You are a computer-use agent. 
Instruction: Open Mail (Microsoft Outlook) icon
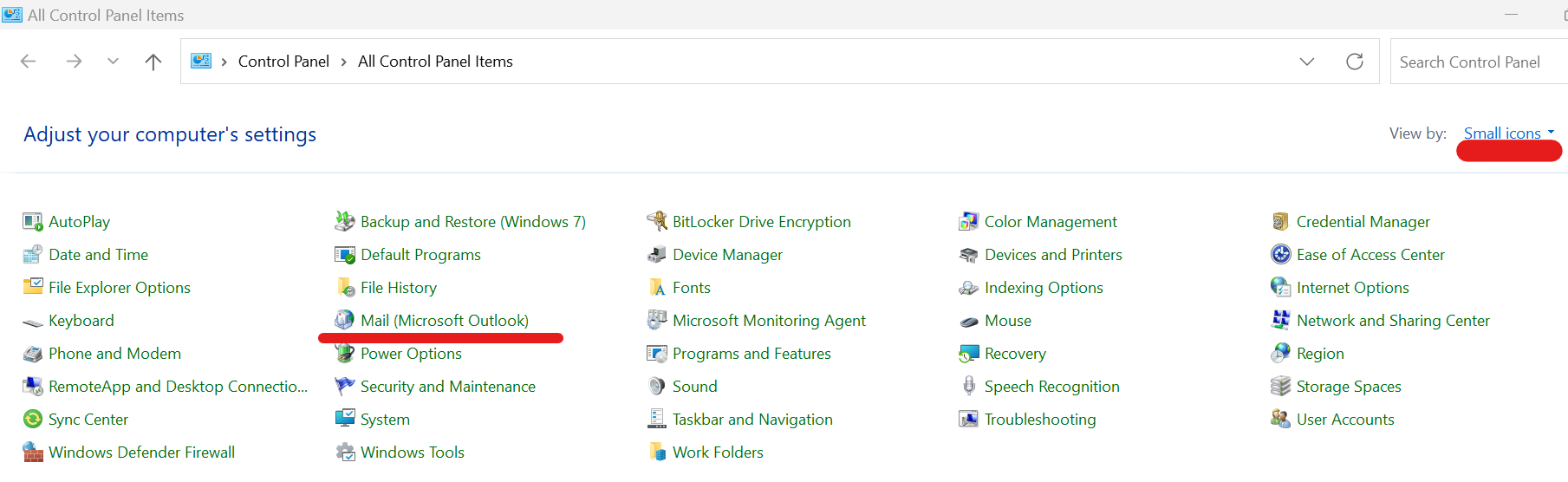click(x=345, y=321)
